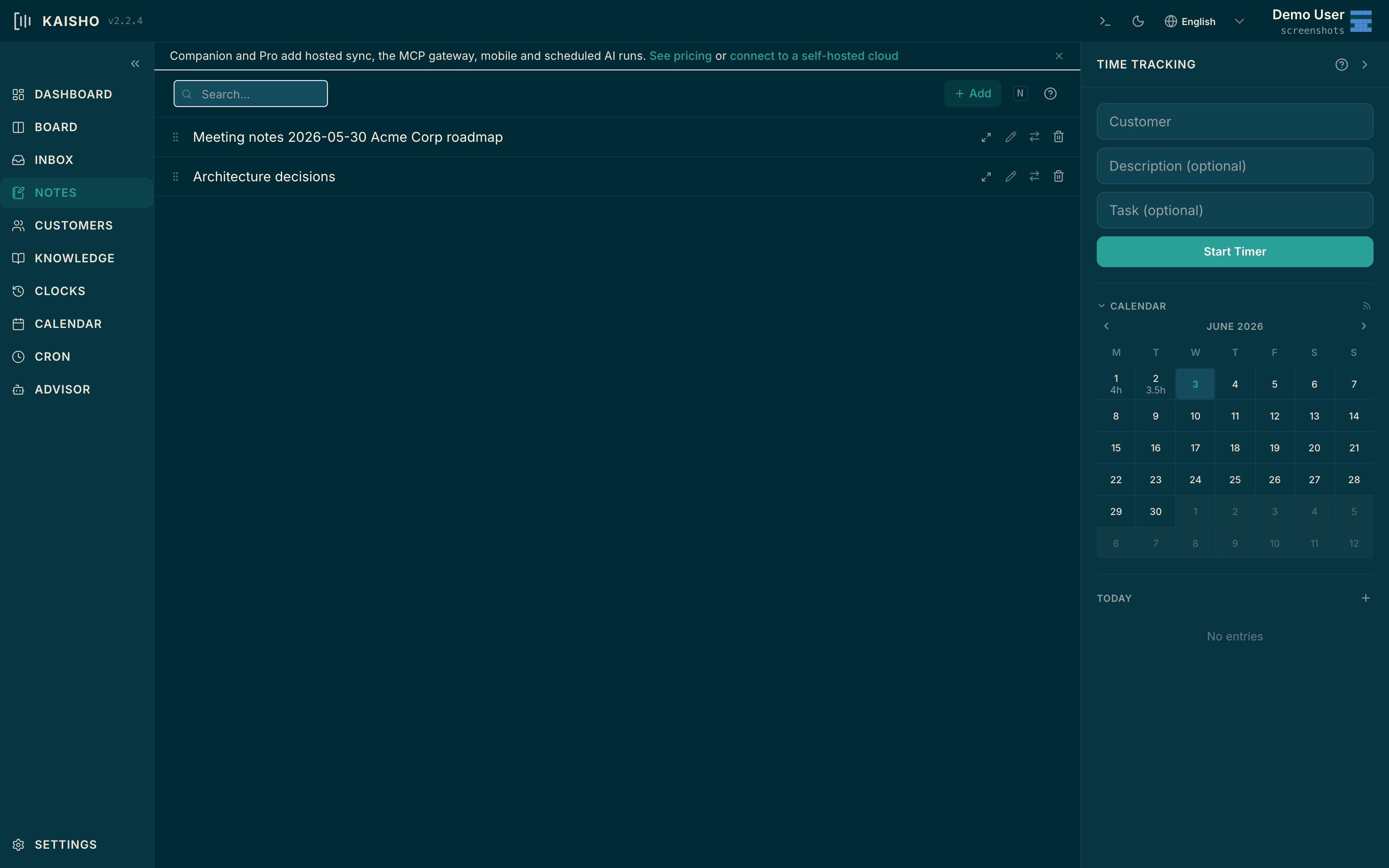Follow the See pricing link

point(680,55)
